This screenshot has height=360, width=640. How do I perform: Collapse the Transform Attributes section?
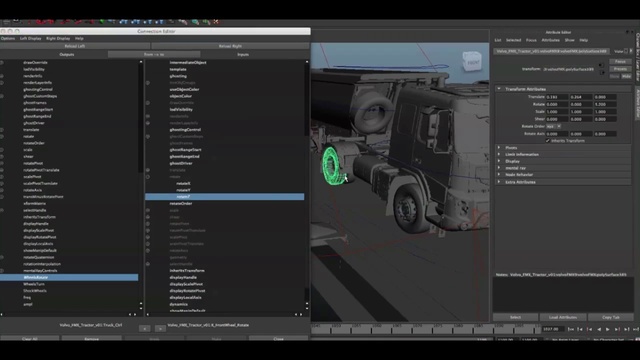pos(499,89)
